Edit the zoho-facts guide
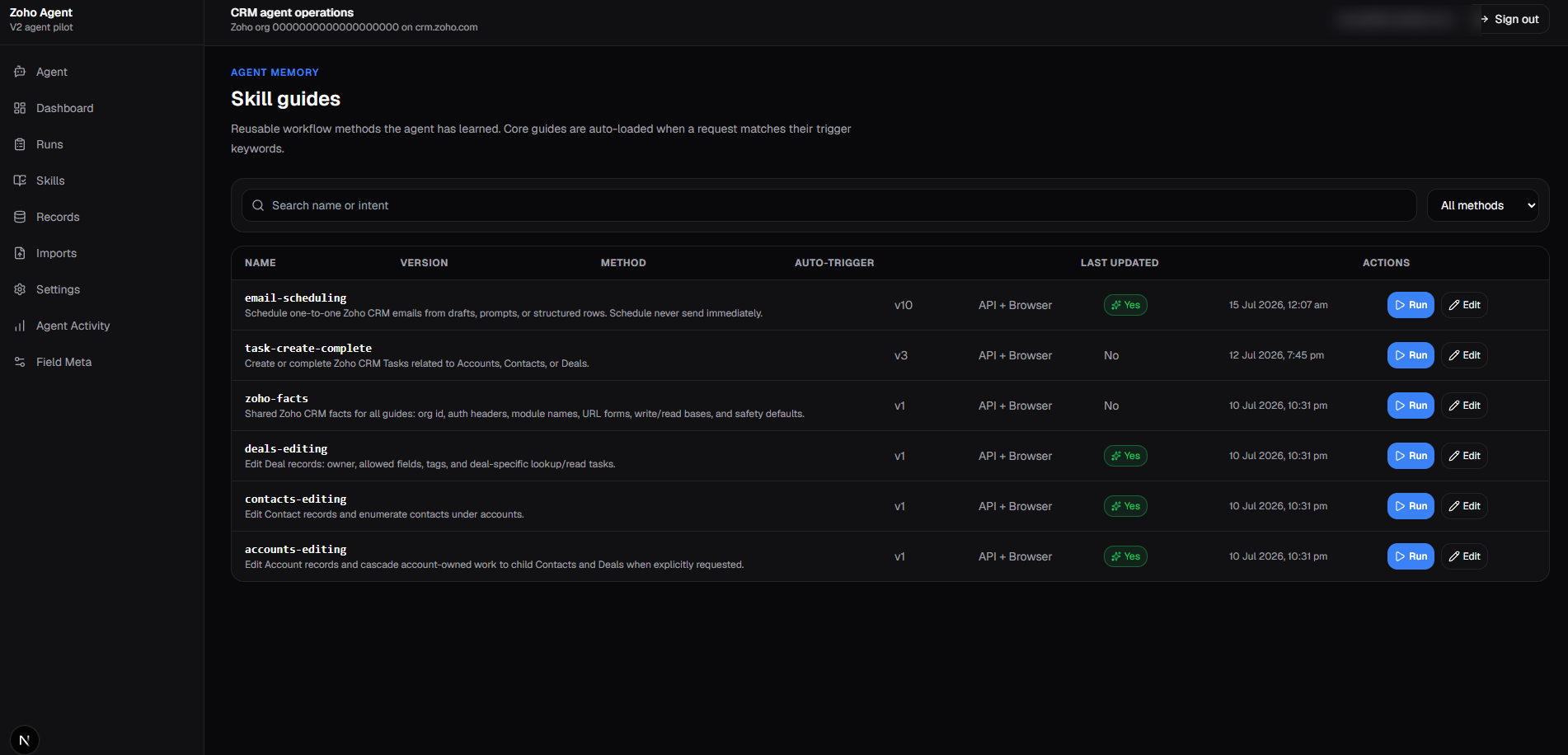The width and height of the screenshot is (1568, 755). (x=1464, y=406)
